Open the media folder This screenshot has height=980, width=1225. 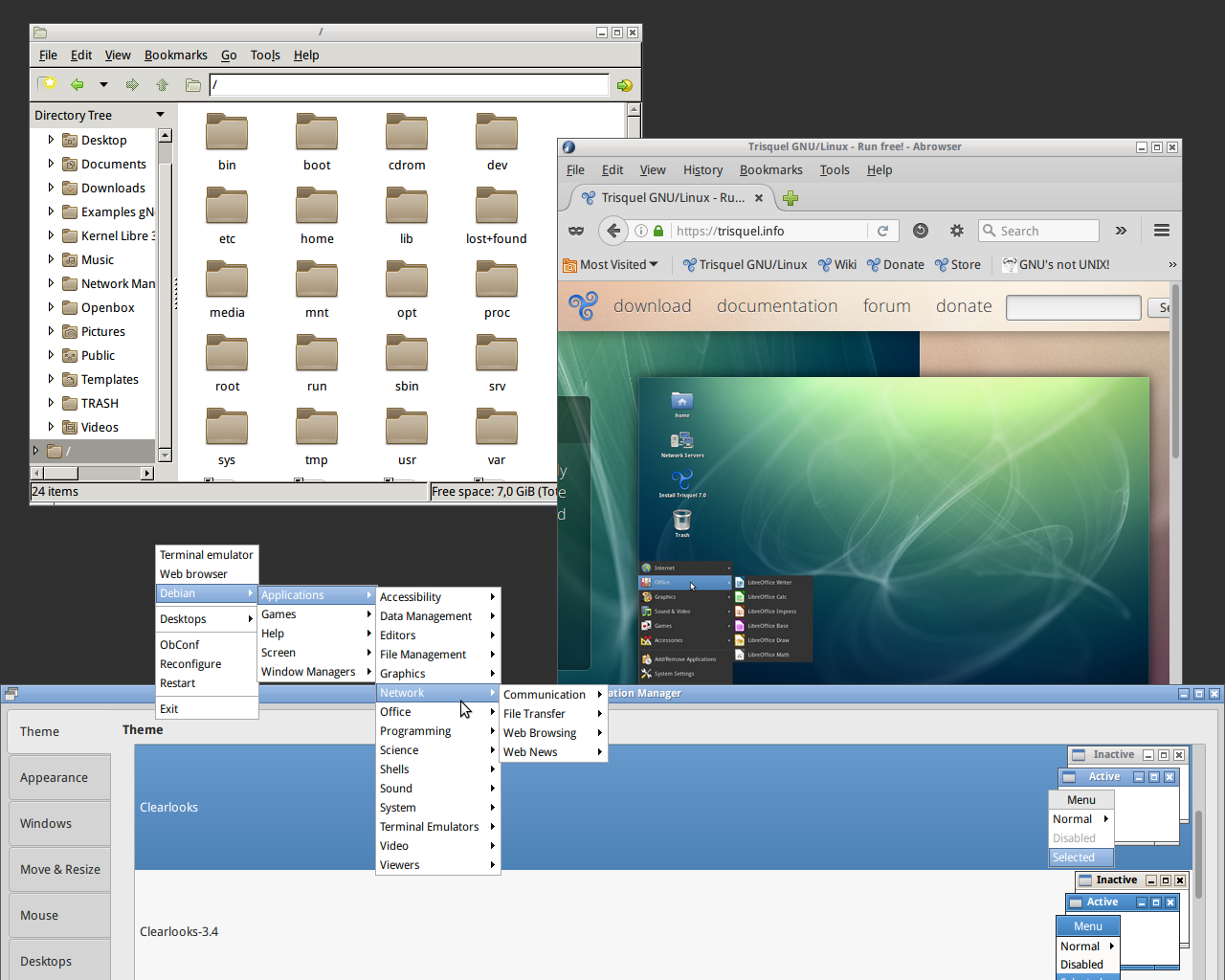pyautogui.click(x=227, y=290)
